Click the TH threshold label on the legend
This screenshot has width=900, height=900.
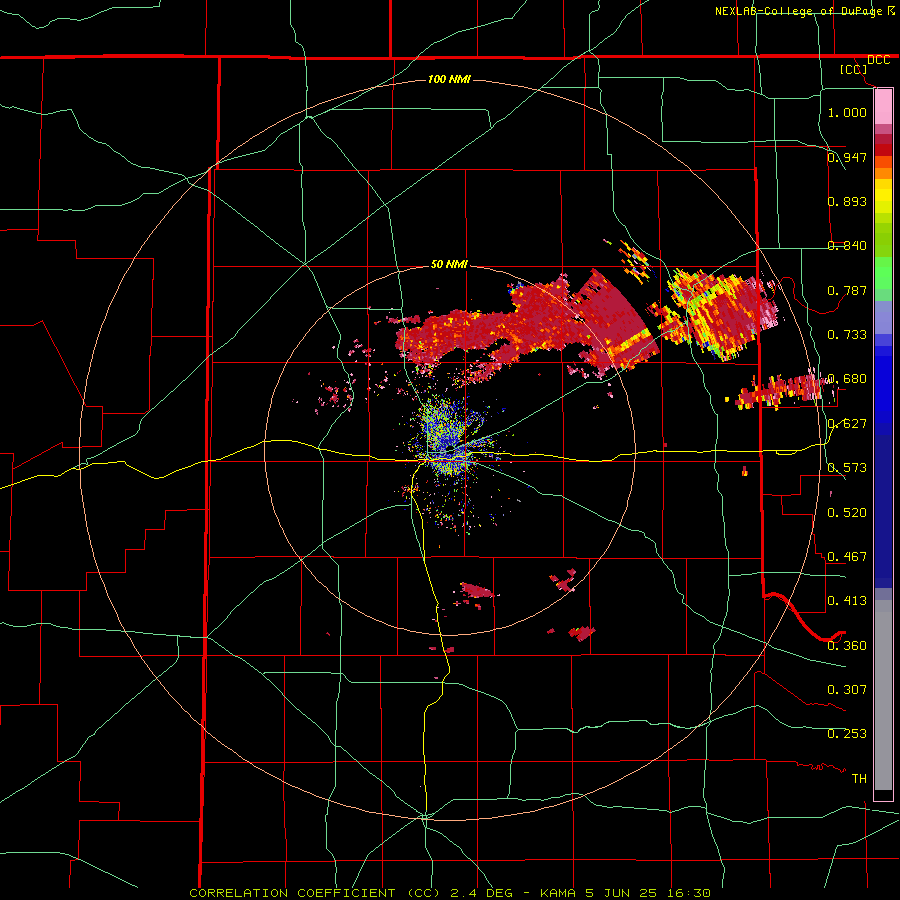click(x=859, y=779)
